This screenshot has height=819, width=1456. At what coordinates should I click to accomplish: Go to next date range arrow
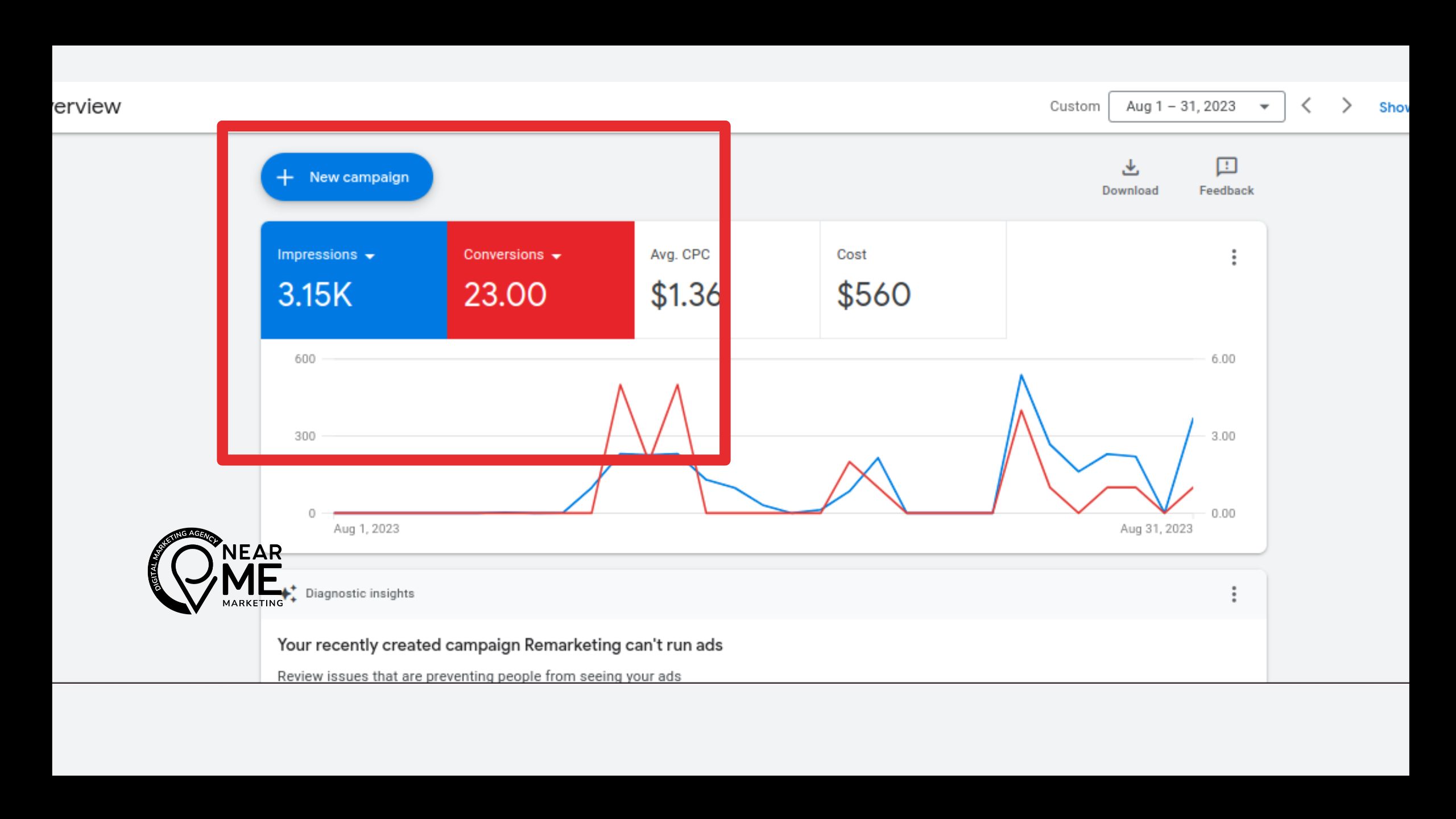pos(1346,106)
